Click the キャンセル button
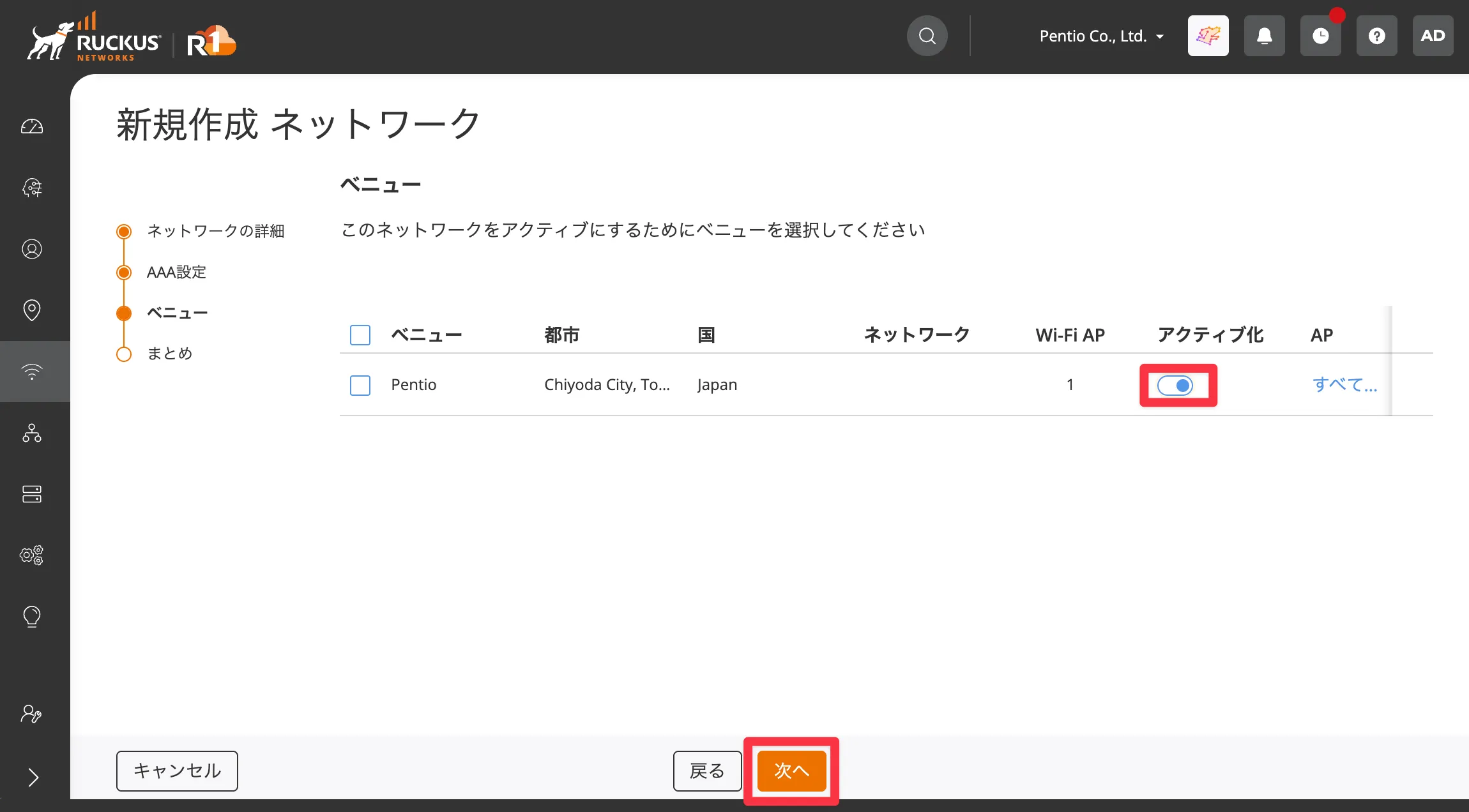 pos(177,771)
